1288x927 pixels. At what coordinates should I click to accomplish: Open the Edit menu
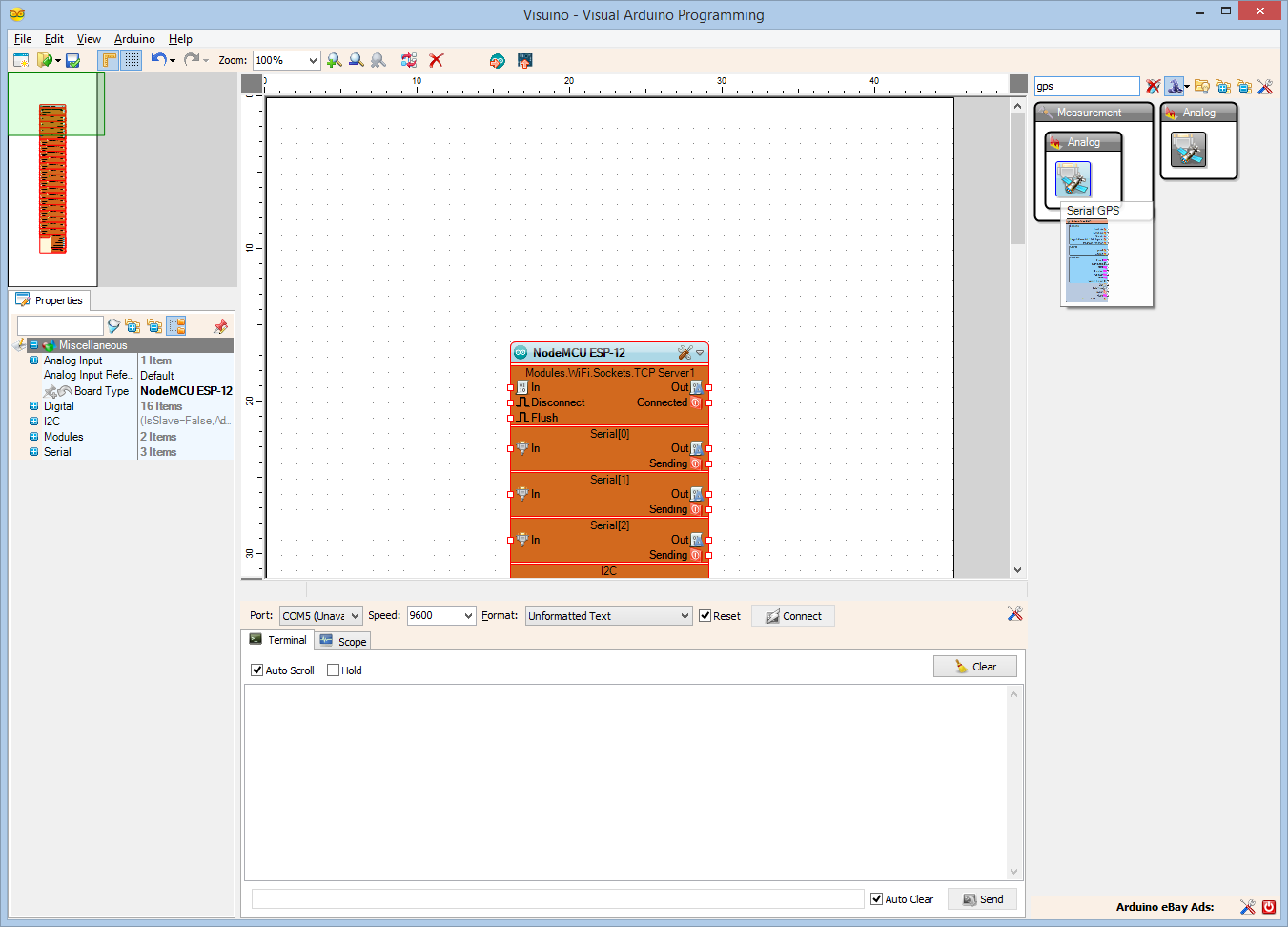pyautogui.click(x=54, y=39)
